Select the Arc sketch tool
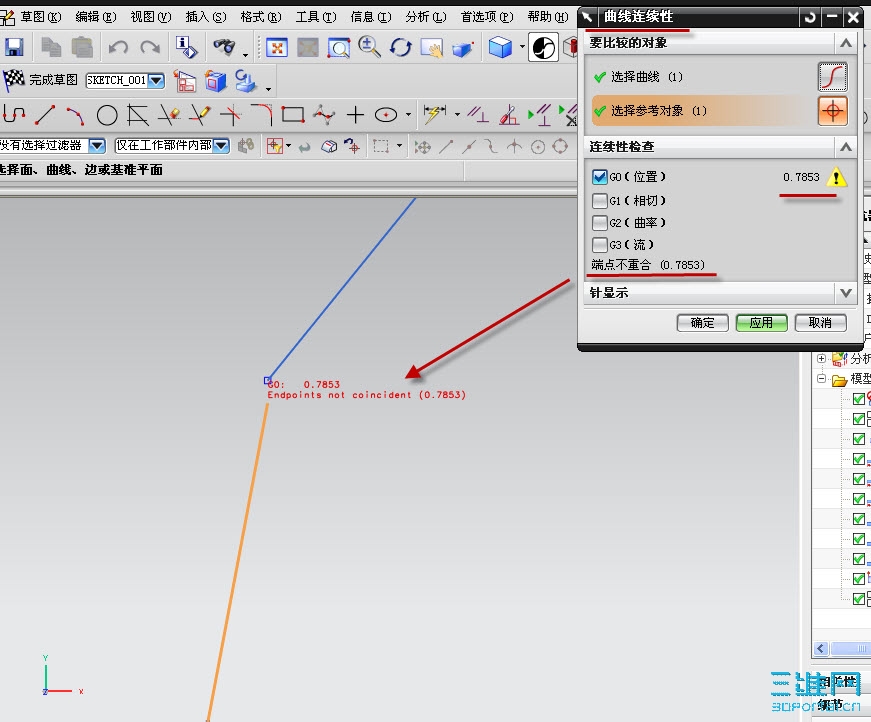 coord(76,116)
